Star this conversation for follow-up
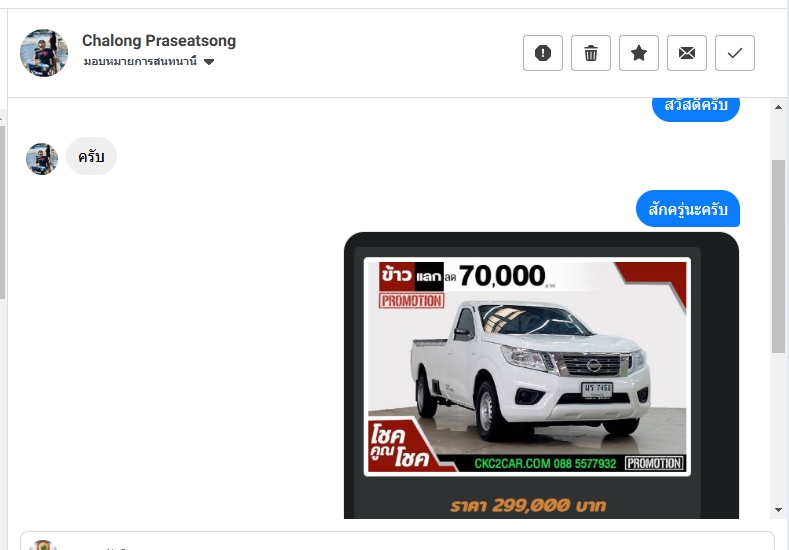789x550 pixels. [x=639, y=53]
